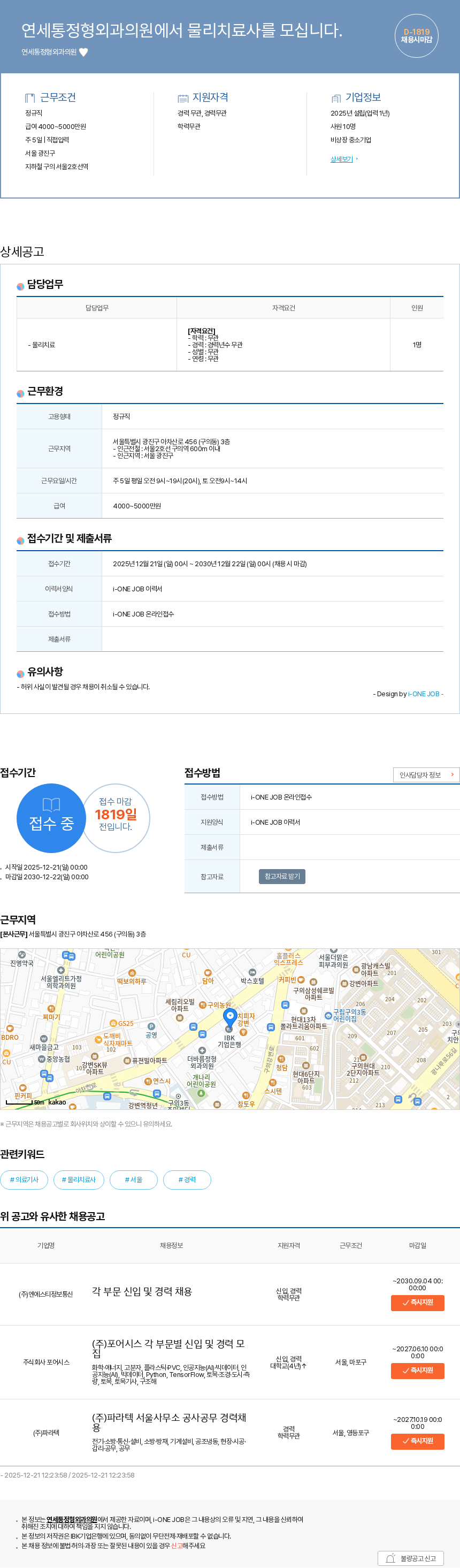Click the 불량공고 신고 report button

(411, 1558)
